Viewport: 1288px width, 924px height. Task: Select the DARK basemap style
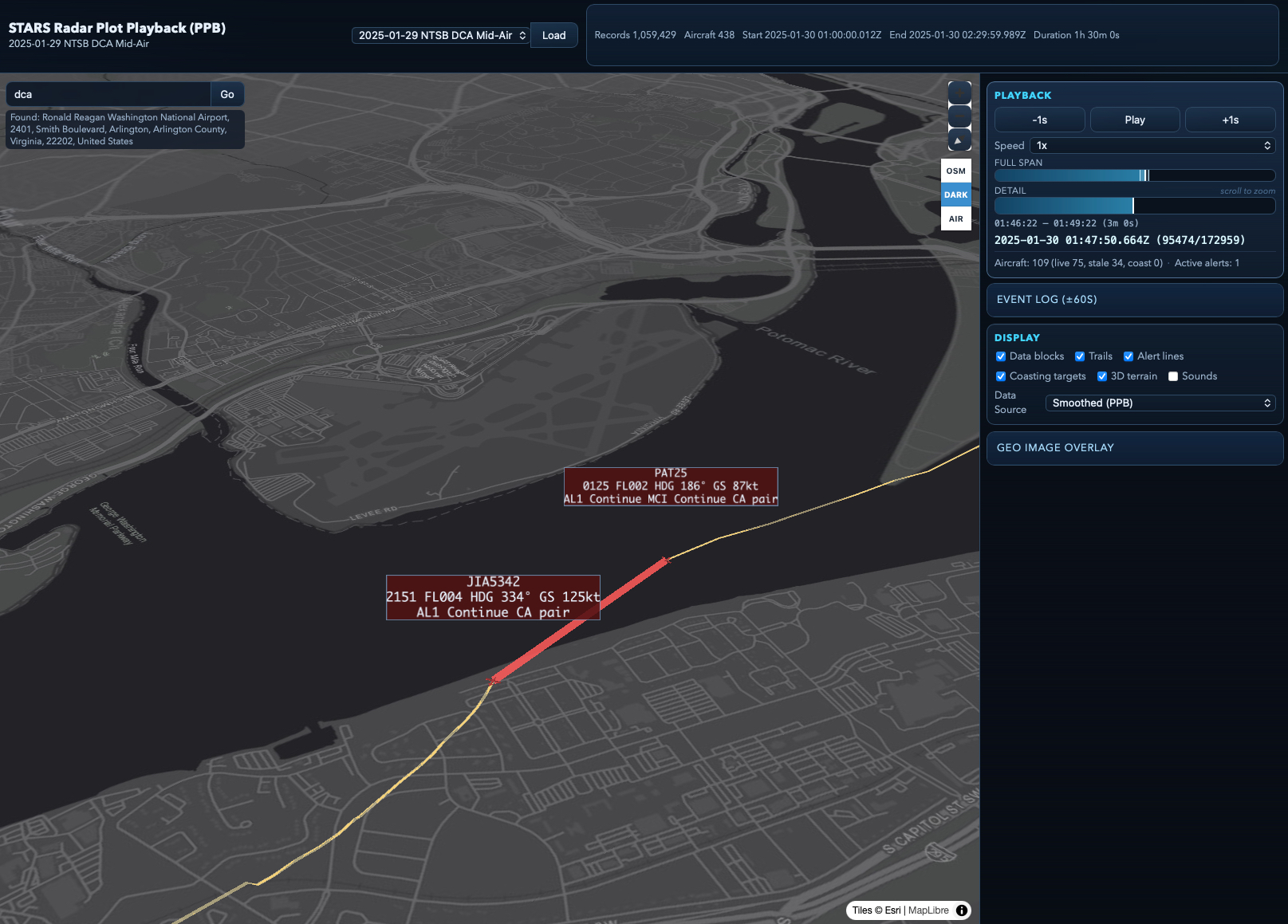click(x=955, y=195)
